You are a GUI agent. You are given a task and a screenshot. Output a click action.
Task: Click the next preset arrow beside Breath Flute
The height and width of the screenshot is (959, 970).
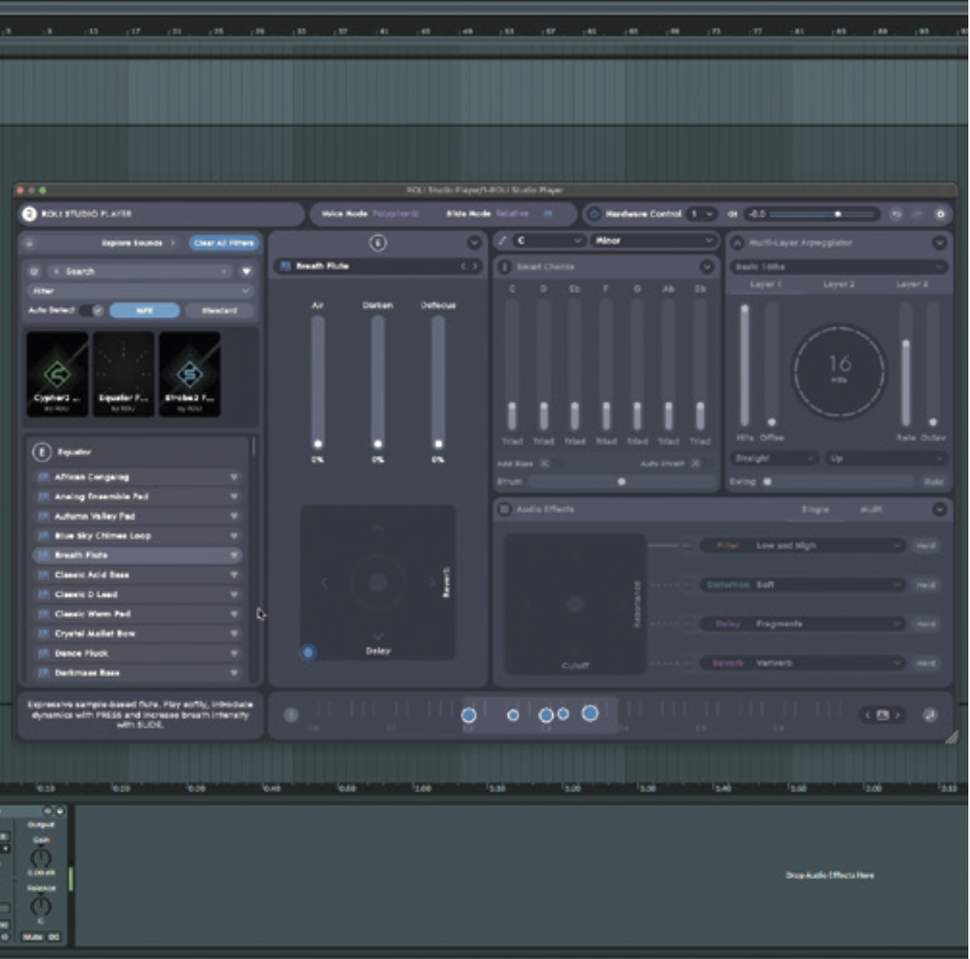475,267
